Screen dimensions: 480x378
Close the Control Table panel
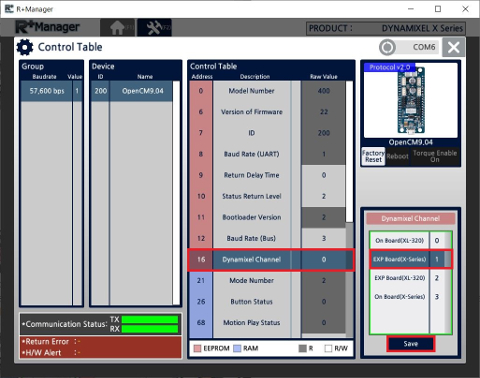click(453, 47)
